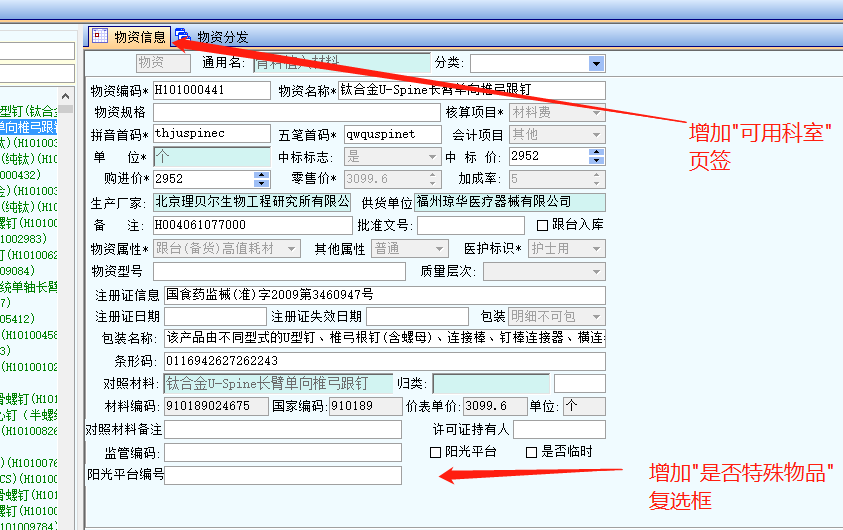Viewport: 843px width, 530px height.
Task: Click the 物资信息 tab icon
Action: click(x=100, y=36)
